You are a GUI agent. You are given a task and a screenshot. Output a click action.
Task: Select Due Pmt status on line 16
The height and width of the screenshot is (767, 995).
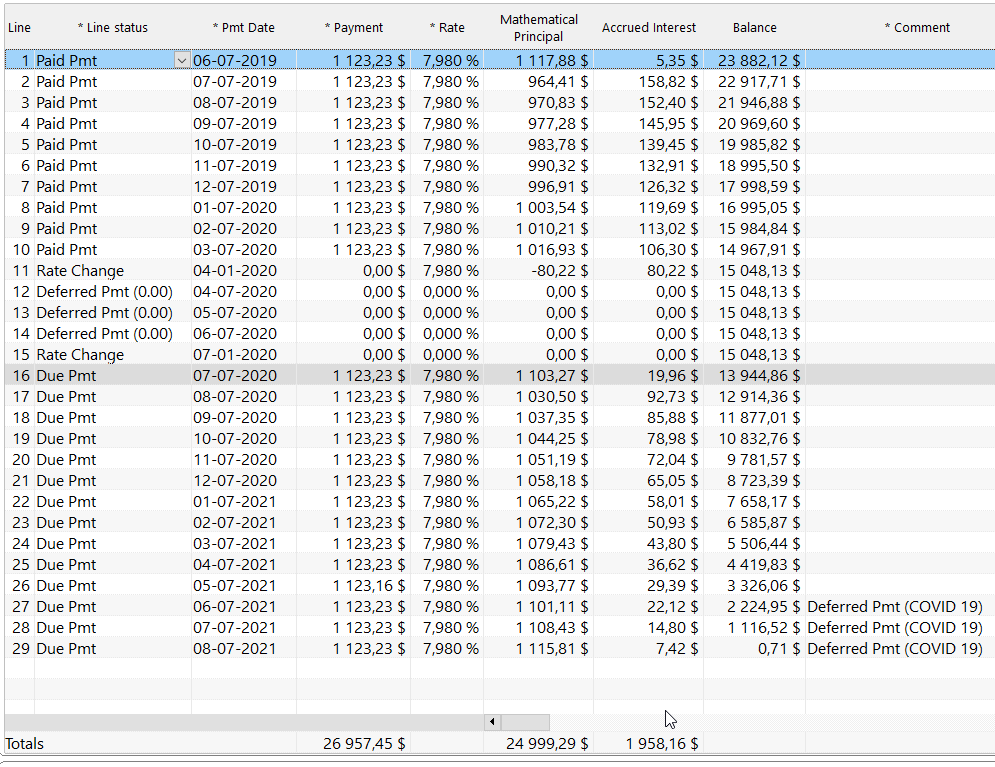click(x=66, y=376)
